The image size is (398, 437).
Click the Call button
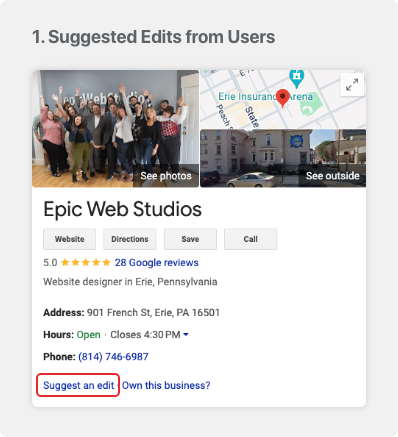tap(250, 239)
